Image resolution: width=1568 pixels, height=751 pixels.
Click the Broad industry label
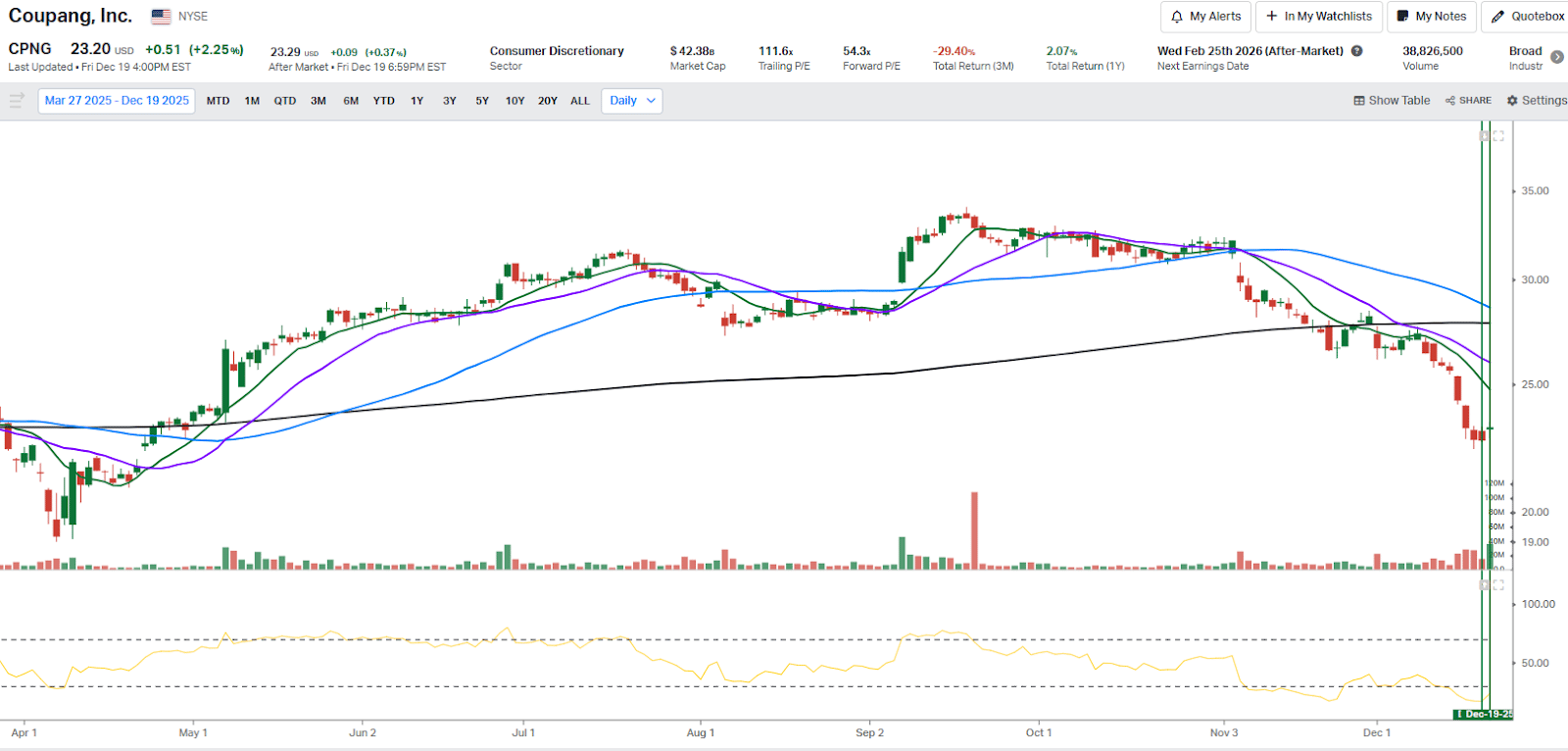[x=1525, y=51]
